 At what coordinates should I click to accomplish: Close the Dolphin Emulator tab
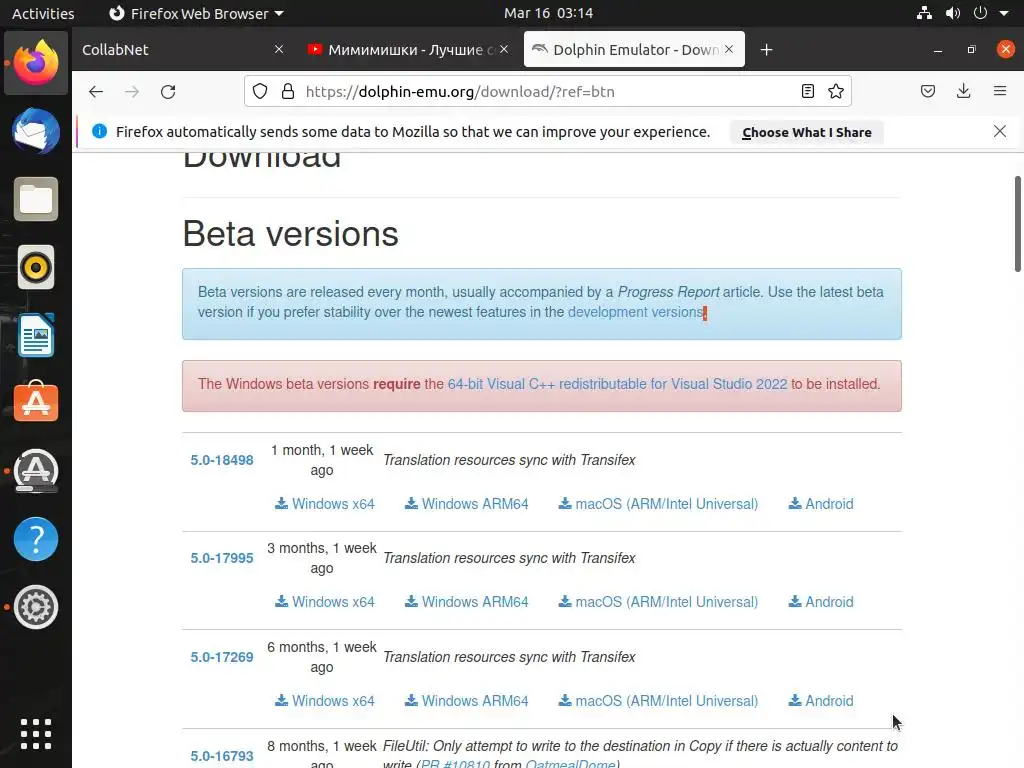729,49
